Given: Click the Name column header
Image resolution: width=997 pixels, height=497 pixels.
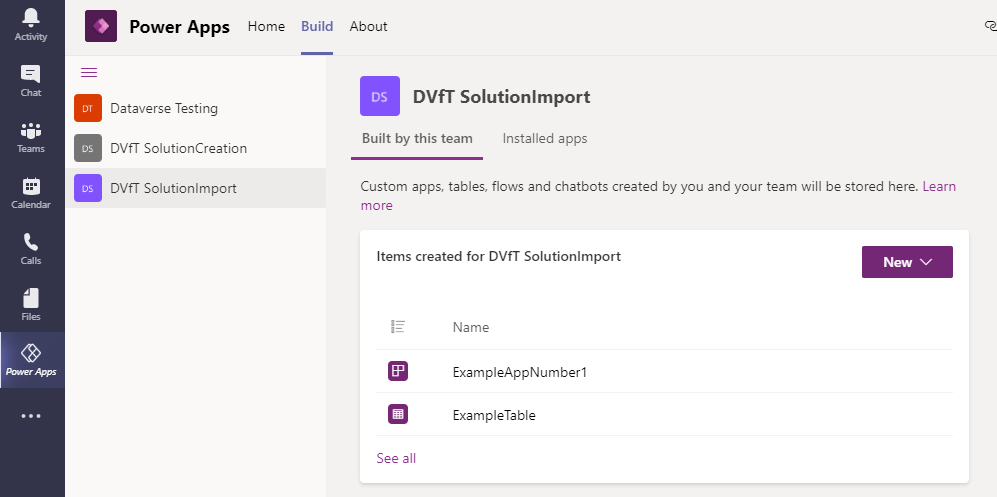Looking at the screenshot, I should tap(471, 327).
